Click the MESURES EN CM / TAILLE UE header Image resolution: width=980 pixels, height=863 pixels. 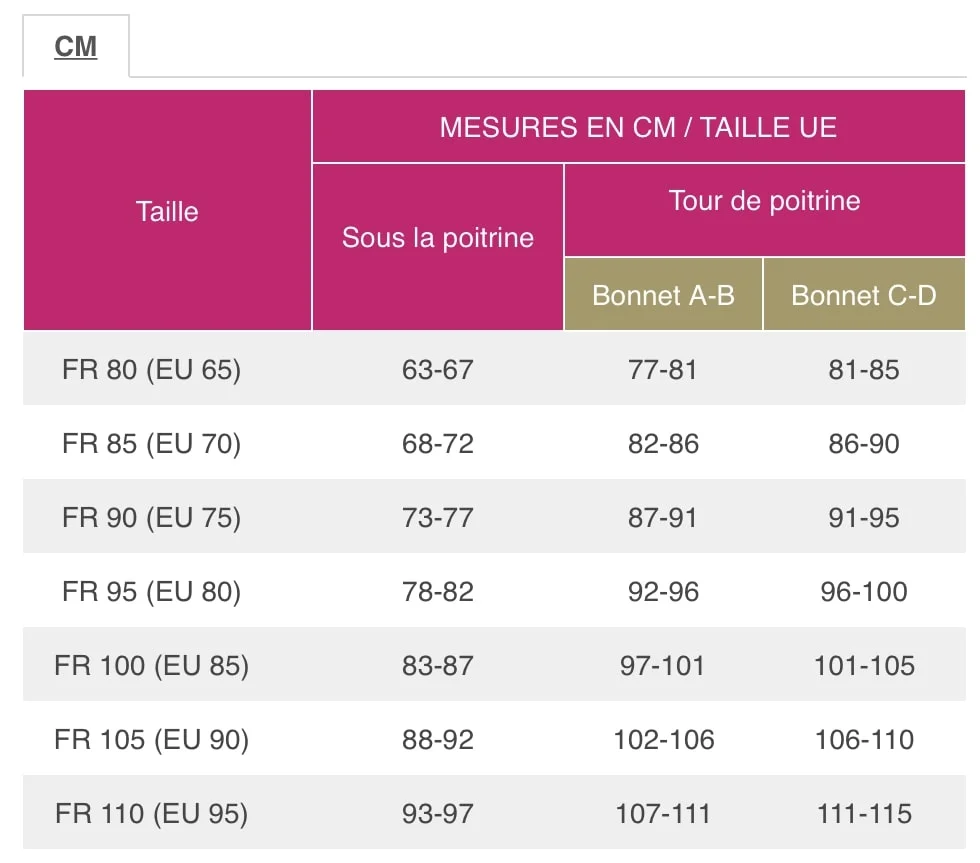coord(638,127)
